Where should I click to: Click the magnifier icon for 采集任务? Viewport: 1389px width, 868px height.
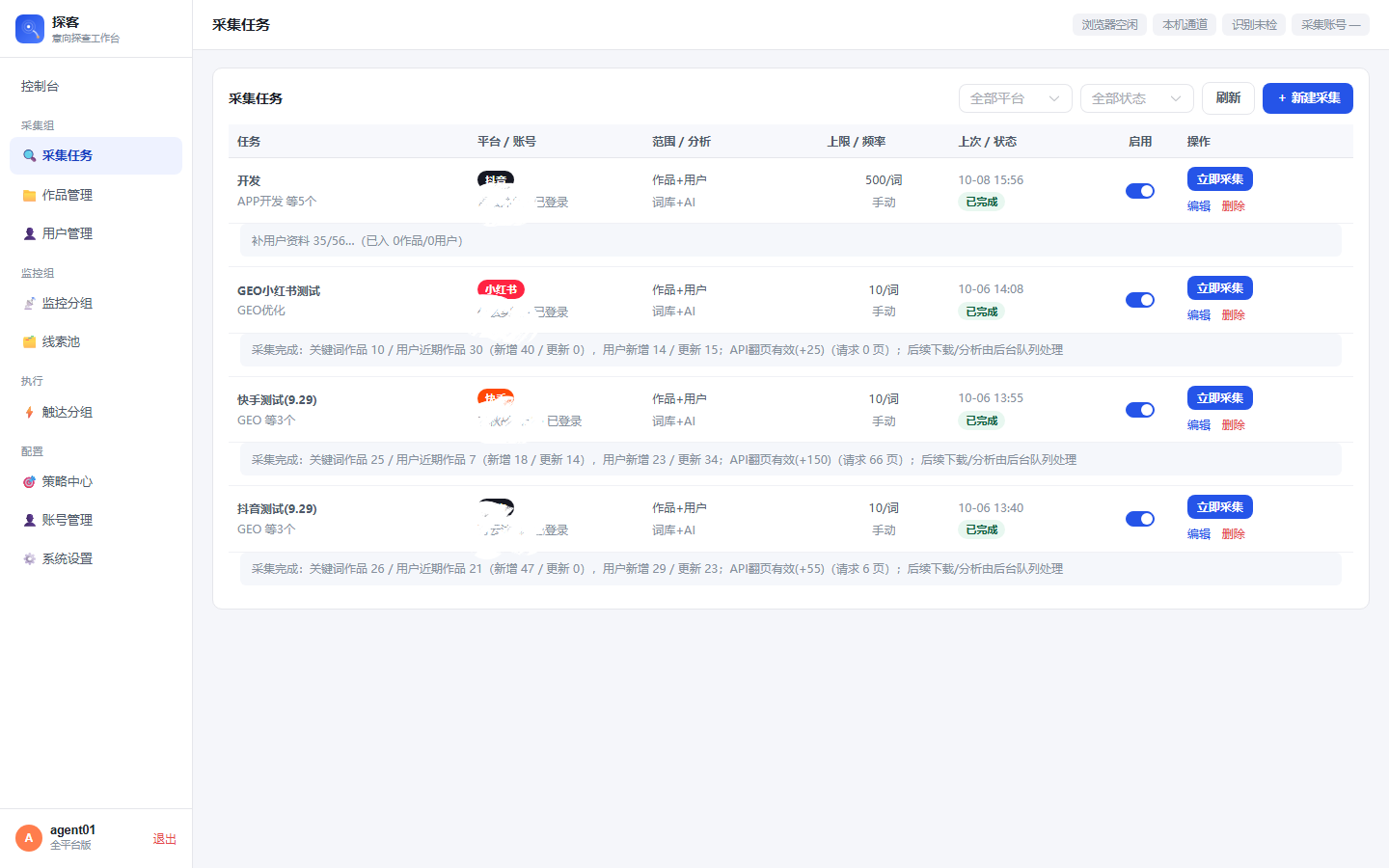click(x=29, y=155)
